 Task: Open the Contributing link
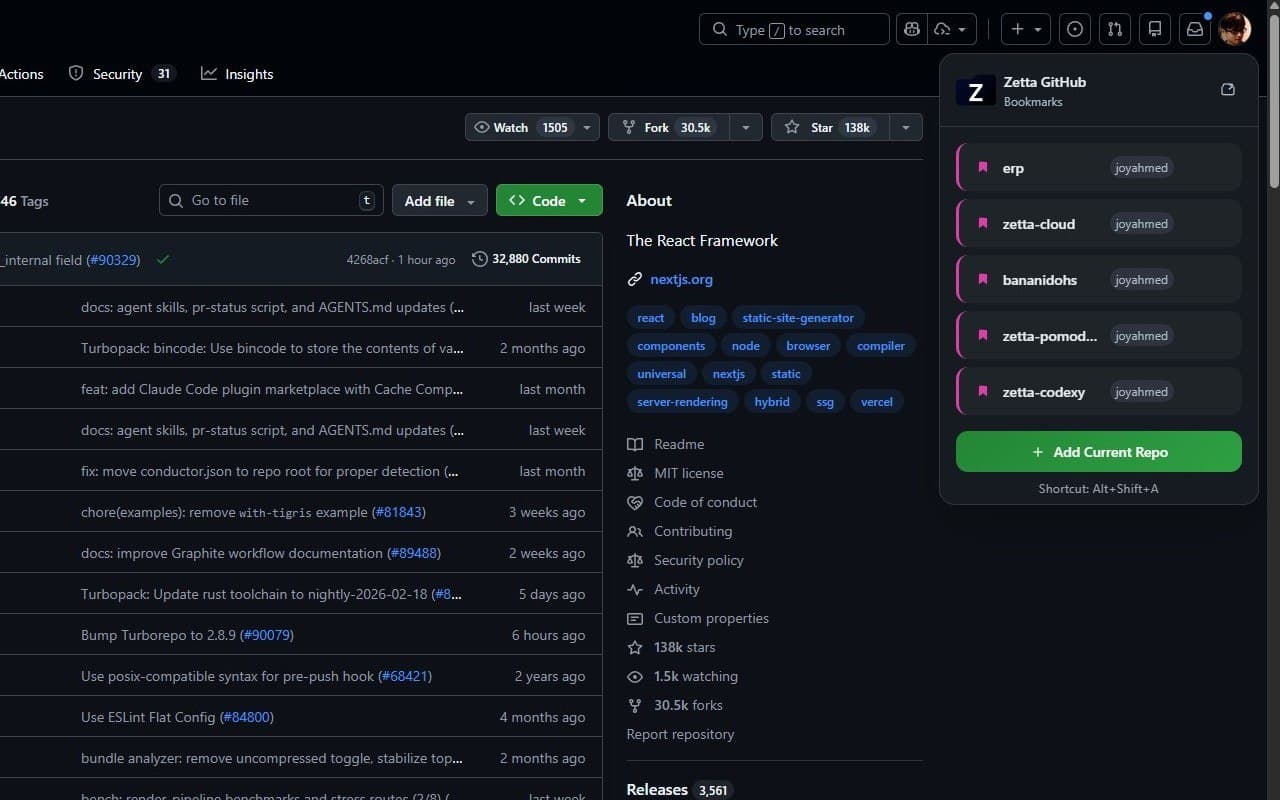coord(693,531)
